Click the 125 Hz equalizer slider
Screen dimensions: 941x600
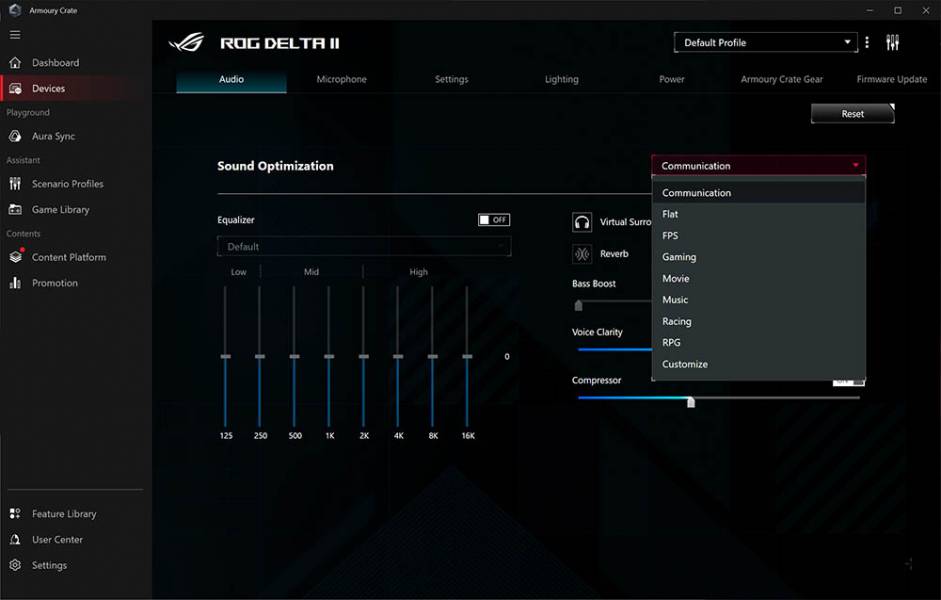[226, 356]
